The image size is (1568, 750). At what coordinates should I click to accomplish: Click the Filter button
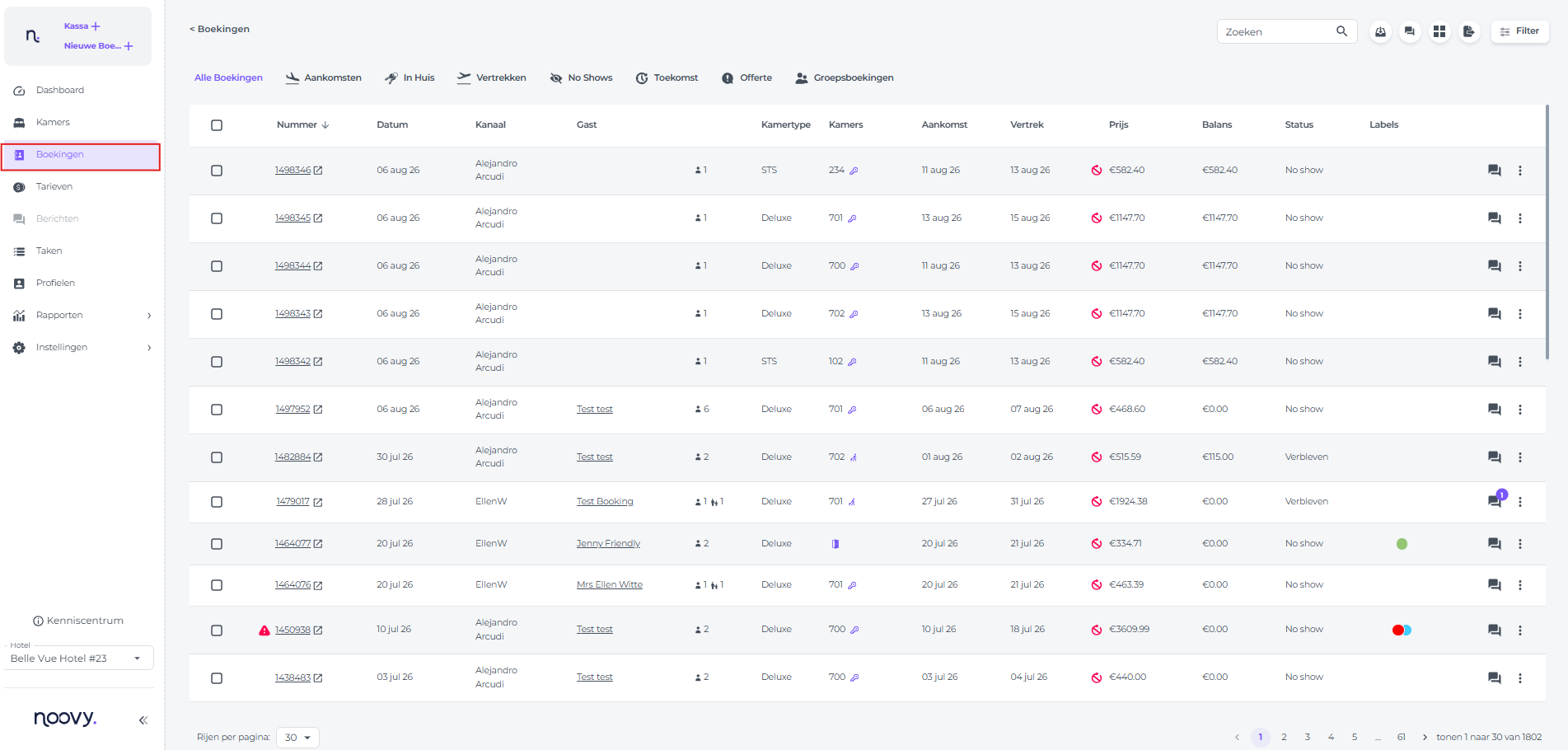pyautogui.click(x=1520, y=31)
